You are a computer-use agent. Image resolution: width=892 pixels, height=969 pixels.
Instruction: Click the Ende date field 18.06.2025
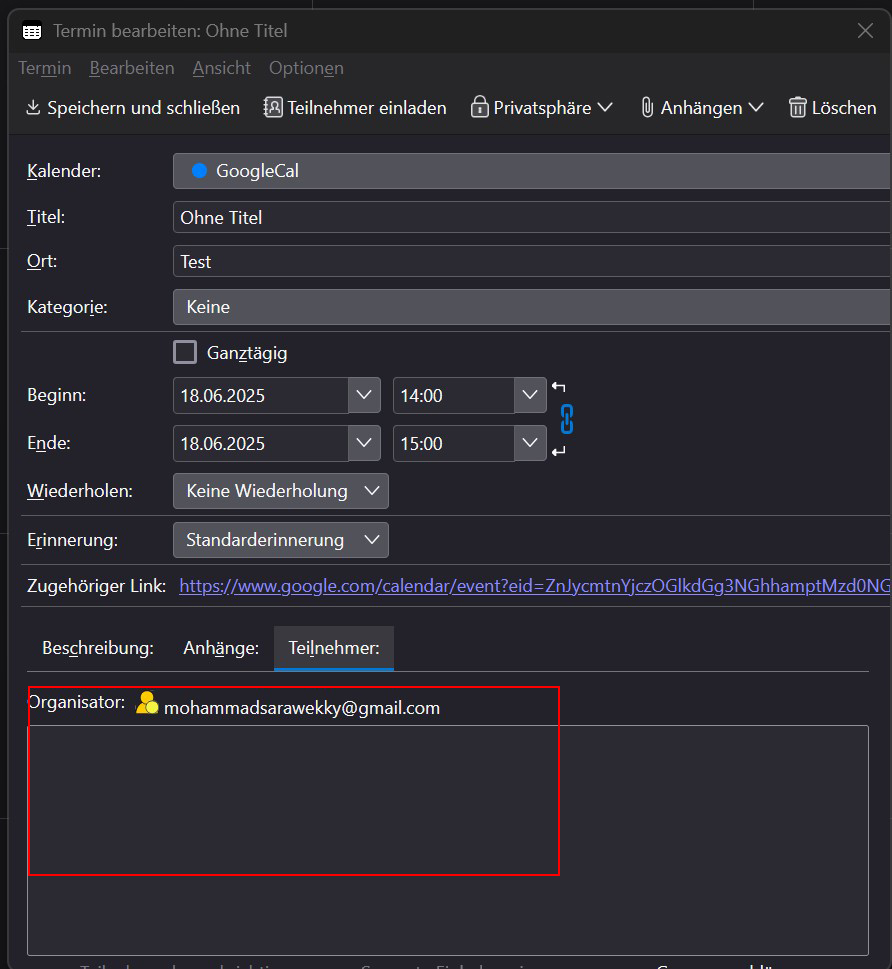[260, 444]
